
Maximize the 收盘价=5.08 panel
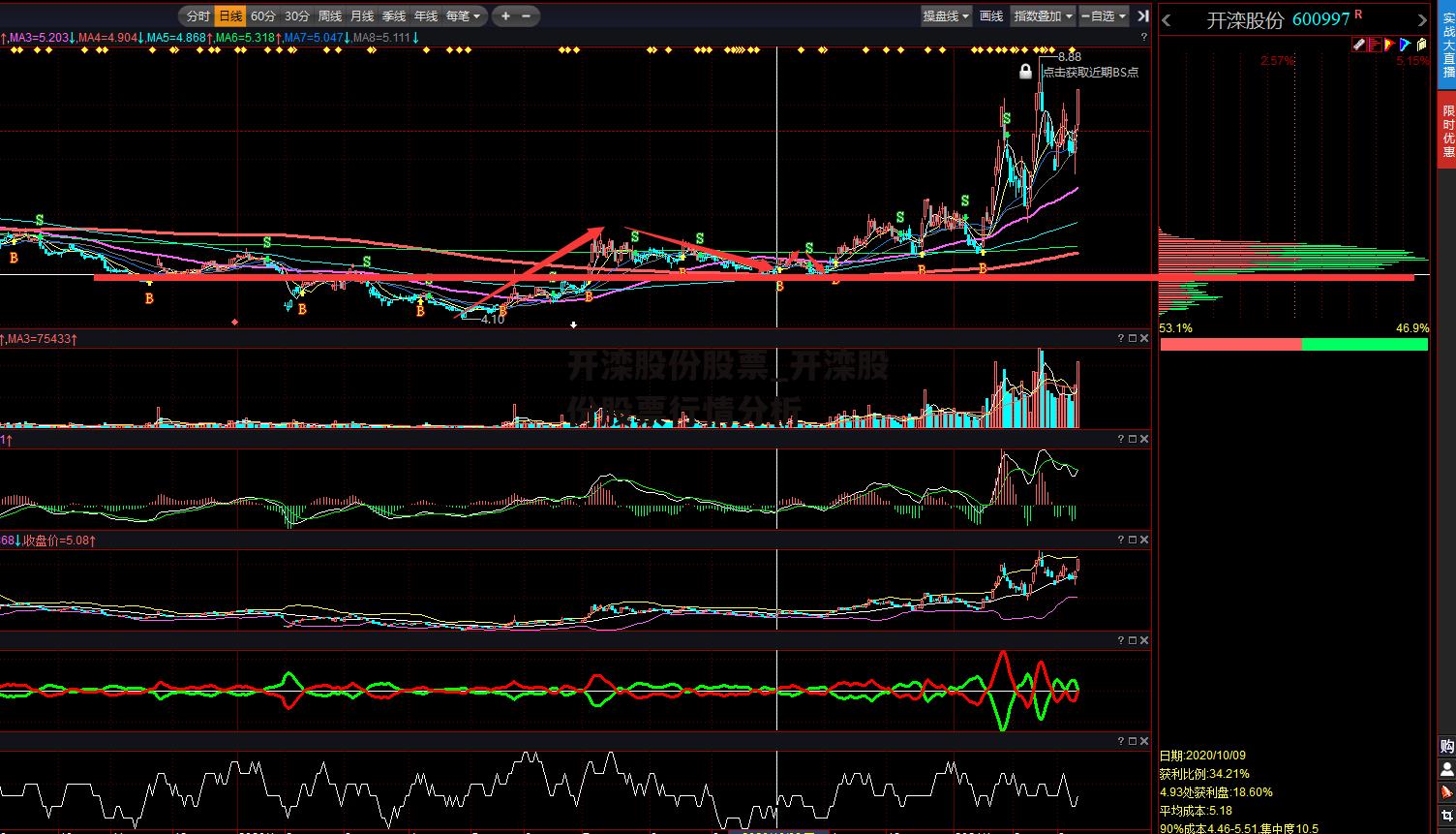point(1133,540)
